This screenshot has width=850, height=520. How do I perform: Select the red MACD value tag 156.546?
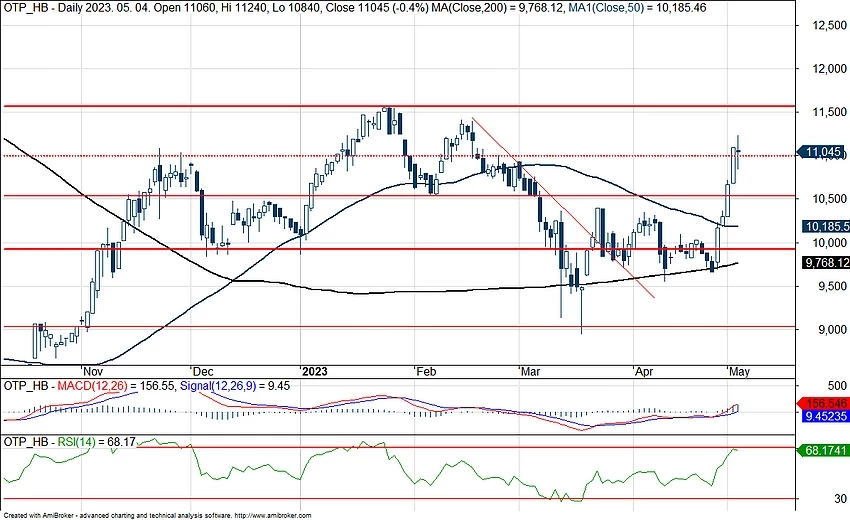point(825,402)
